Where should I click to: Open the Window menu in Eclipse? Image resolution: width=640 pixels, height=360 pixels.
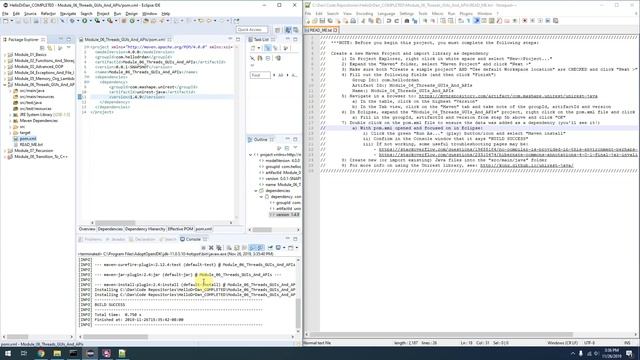pos(149,13)
